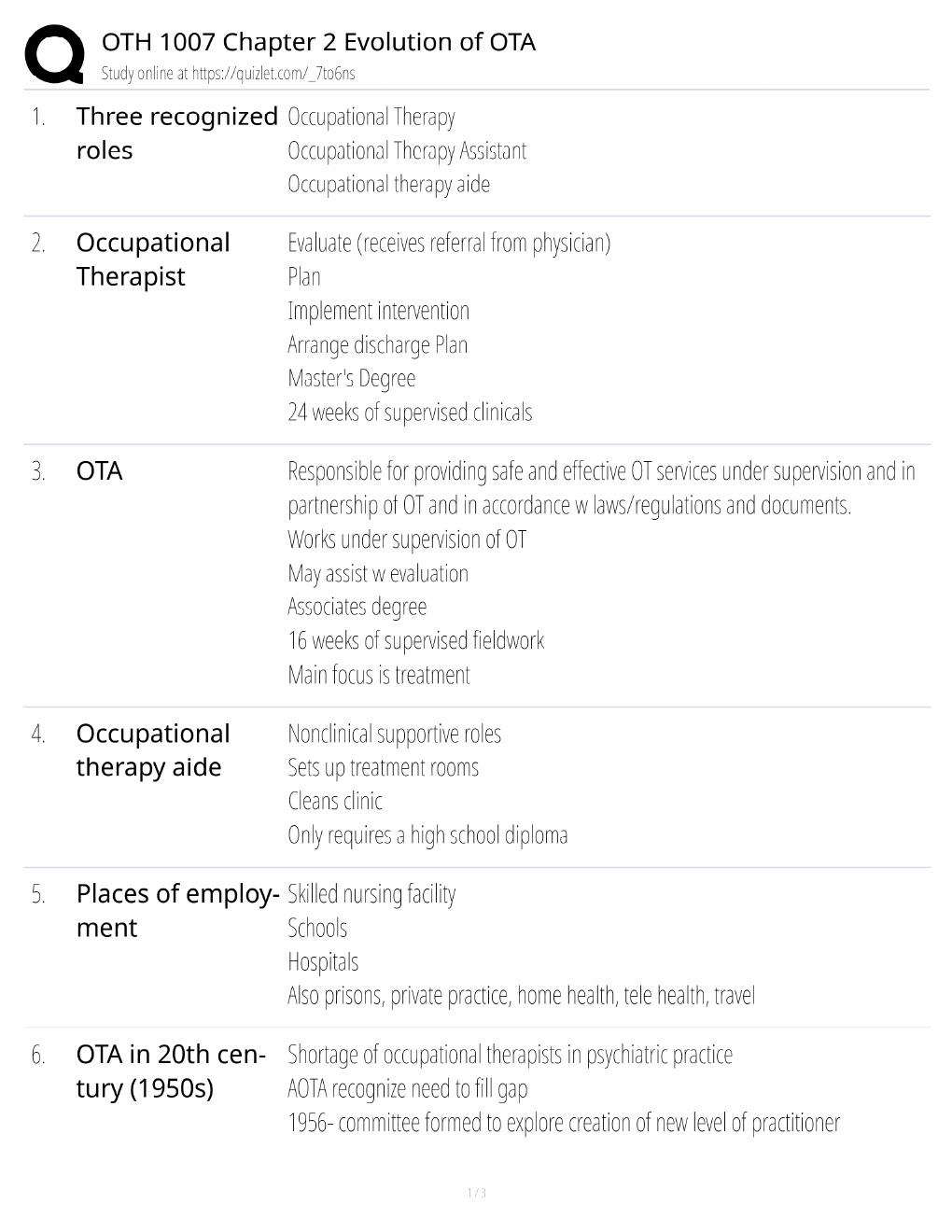Select the Occupational Therapist term
952x1232 pixels.
[x=153, y=259]
